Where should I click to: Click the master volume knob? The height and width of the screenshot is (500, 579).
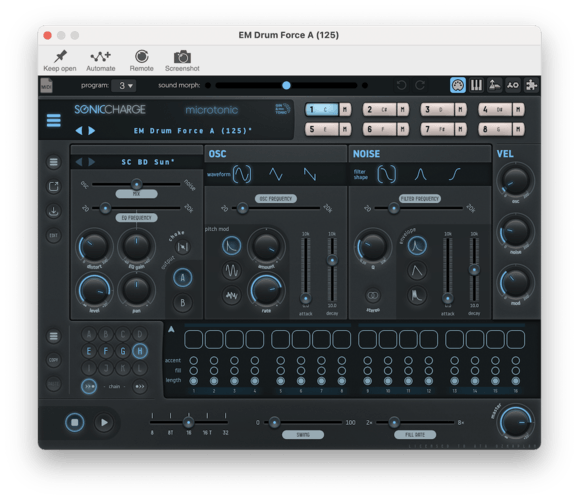[515, 422]
